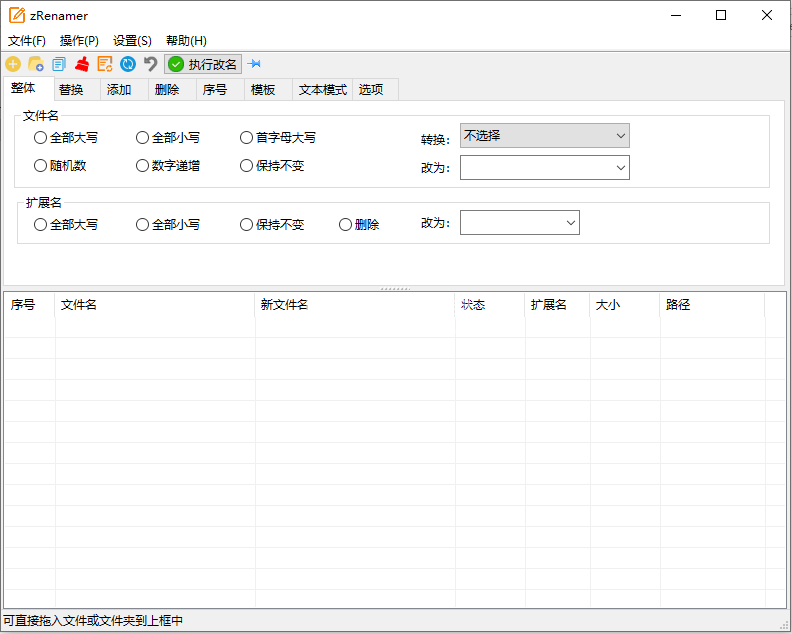Minimize the zRenamer window

click(676, 15)
